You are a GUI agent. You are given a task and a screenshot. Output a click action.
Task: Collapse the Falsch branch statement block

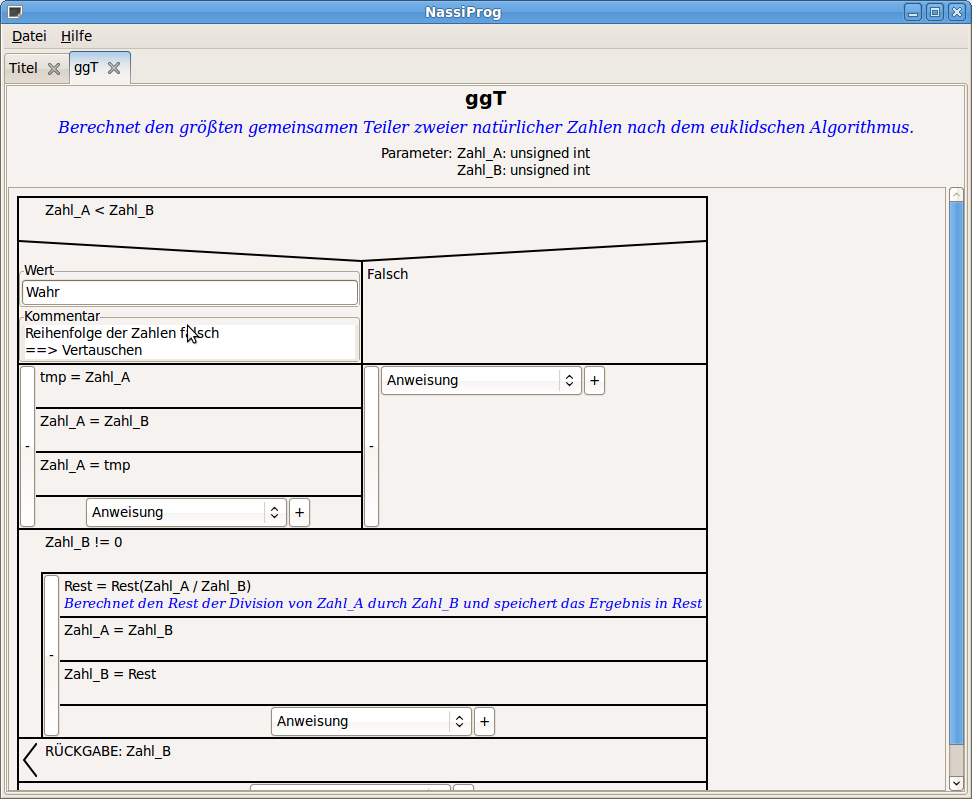[x=371, y=446]
